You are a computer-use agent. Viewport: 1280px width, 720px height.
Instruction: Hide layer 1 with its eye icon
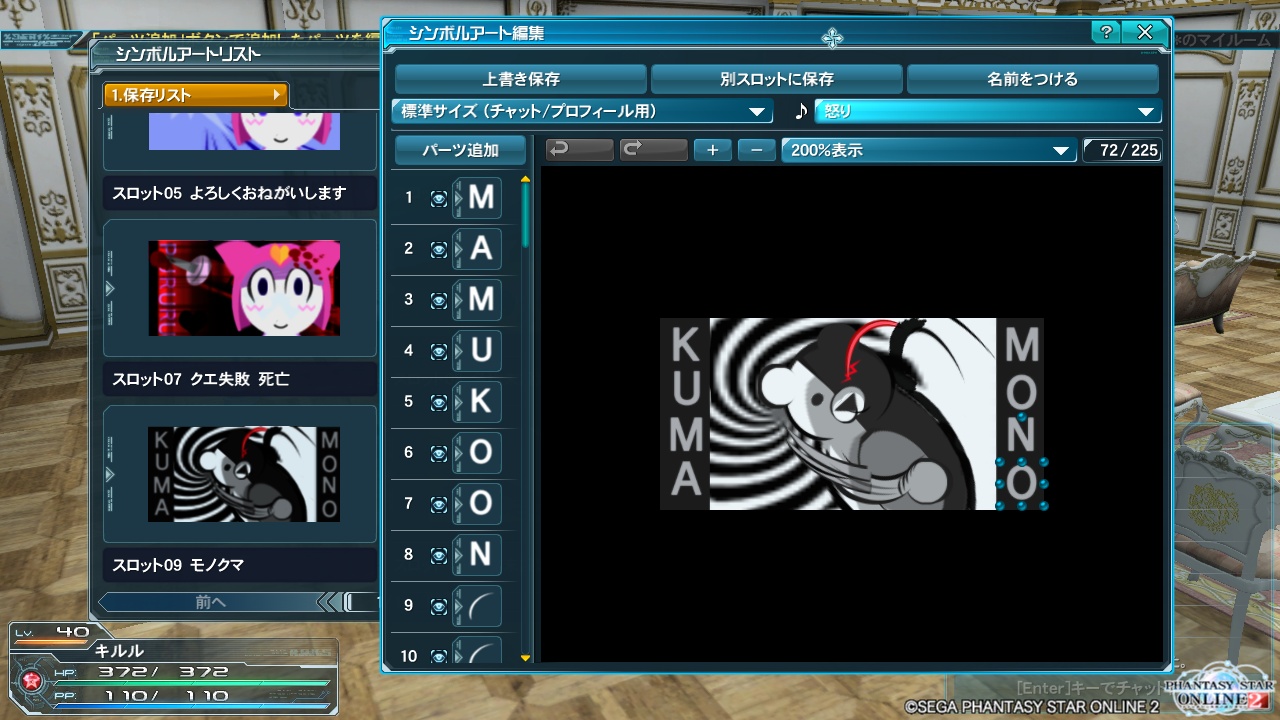[438, 199]
